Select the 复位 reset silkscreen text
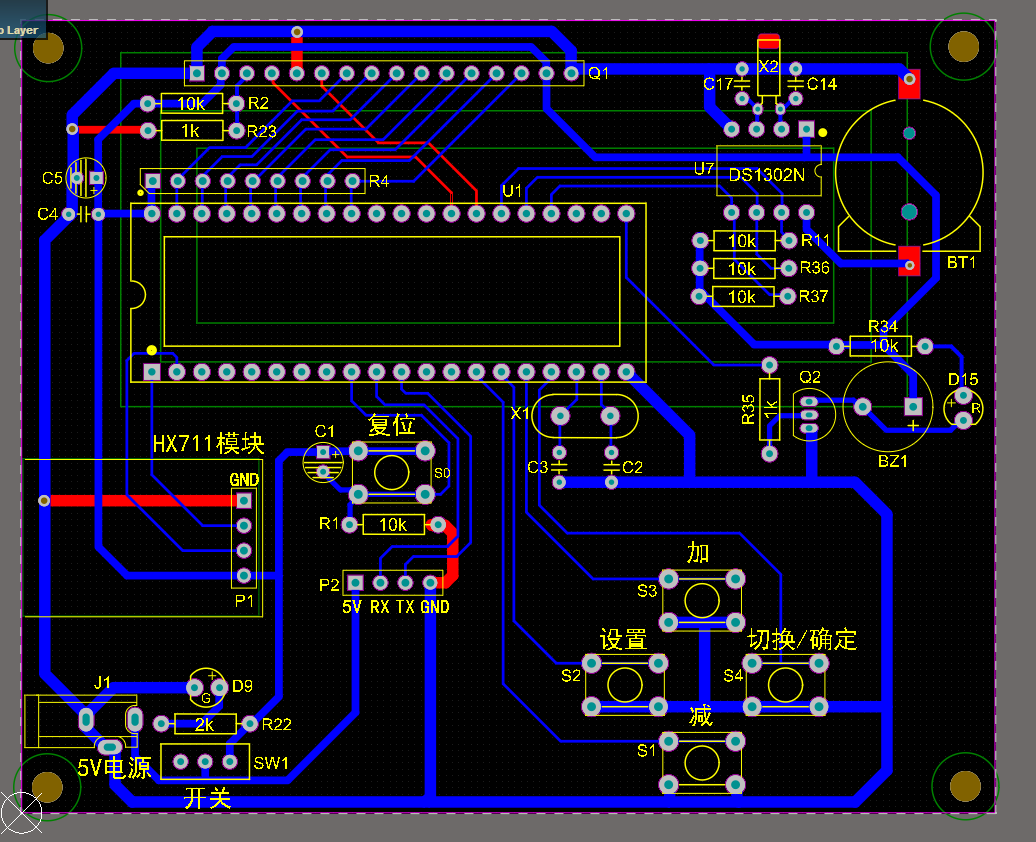 (x=391, y=425)
